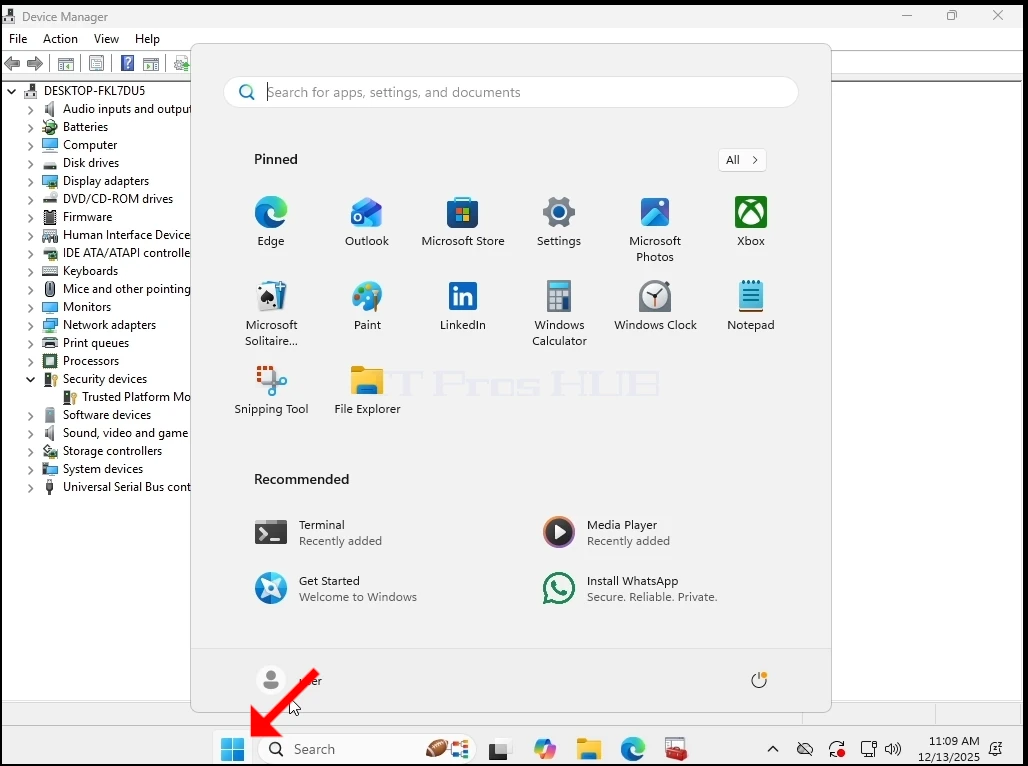
Task: Open Edge from pinned apps
Action: tap(271, 222)
